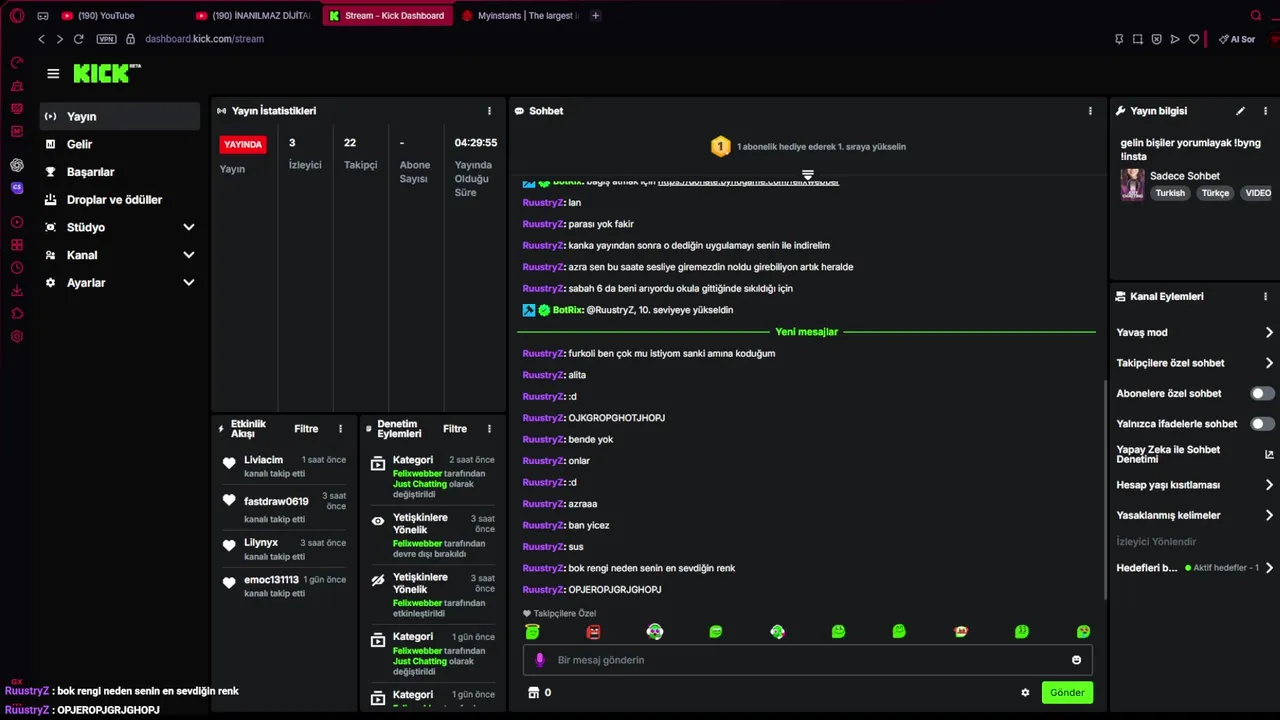Click emoc131113 in the activity feed
Viewport: 1280px width, 720px height.
271,580
